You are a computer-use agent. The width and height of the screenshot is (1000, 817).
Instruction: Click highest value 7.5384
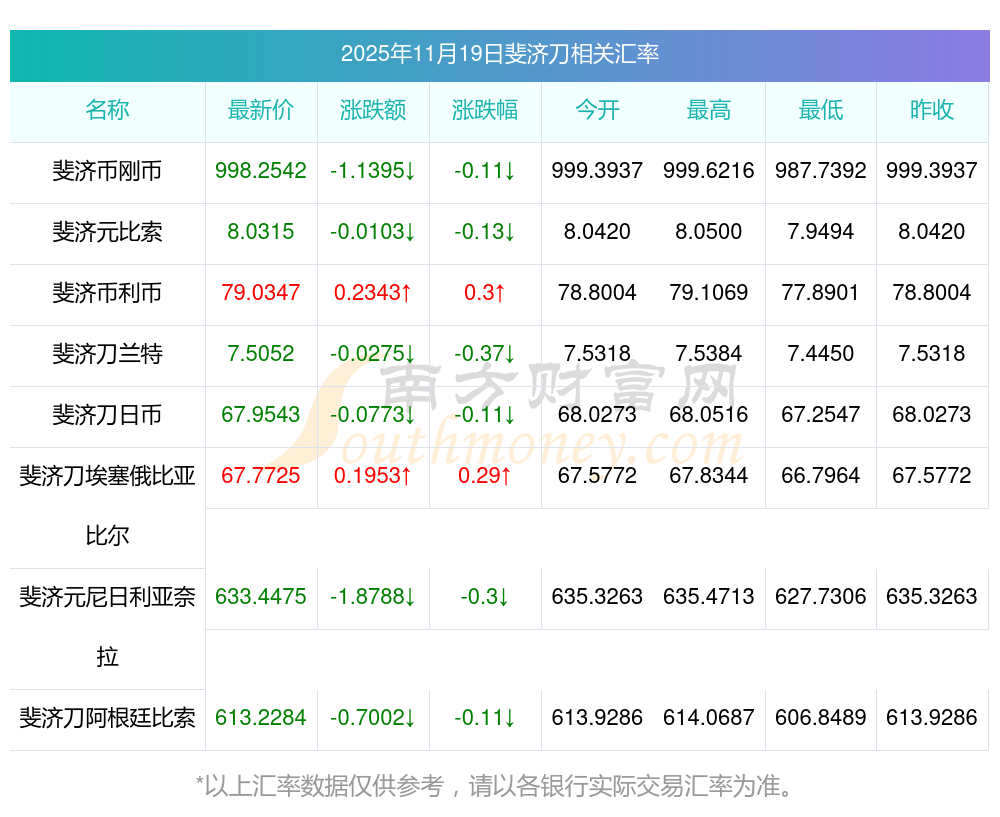(709, 353)
